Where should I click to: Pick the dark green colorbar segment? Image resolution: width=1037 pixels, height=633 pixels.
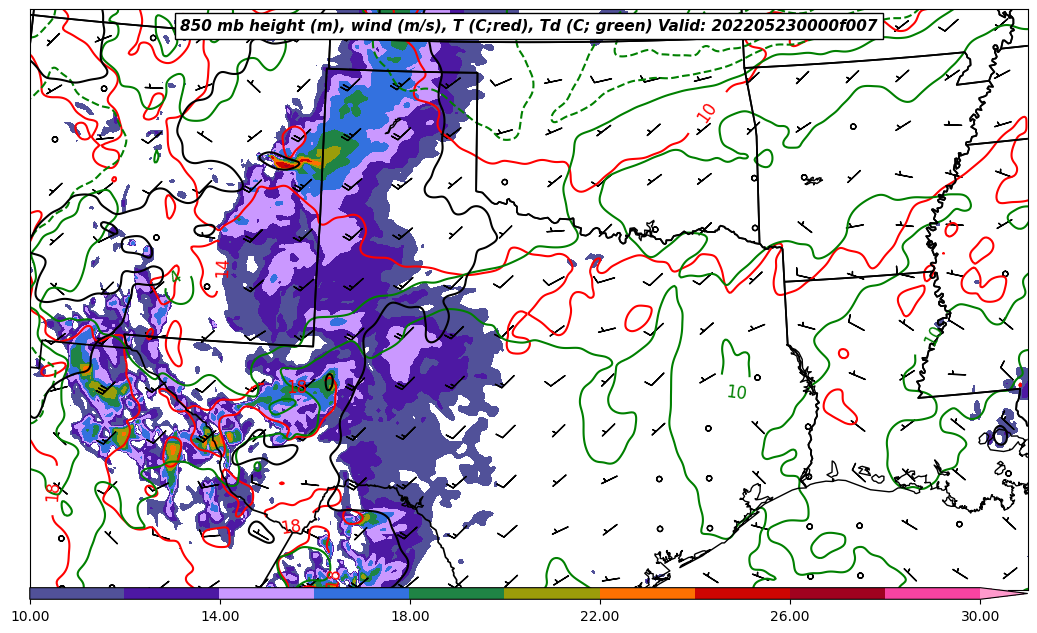click(457, 593)
